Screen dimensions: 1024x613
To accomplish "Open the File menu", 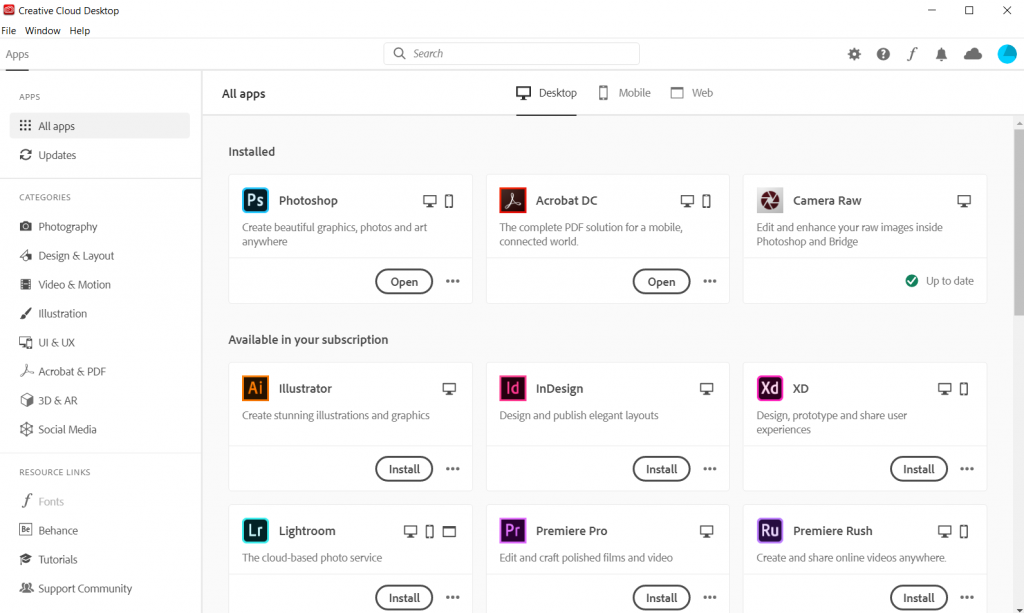I will coord(8,31).
